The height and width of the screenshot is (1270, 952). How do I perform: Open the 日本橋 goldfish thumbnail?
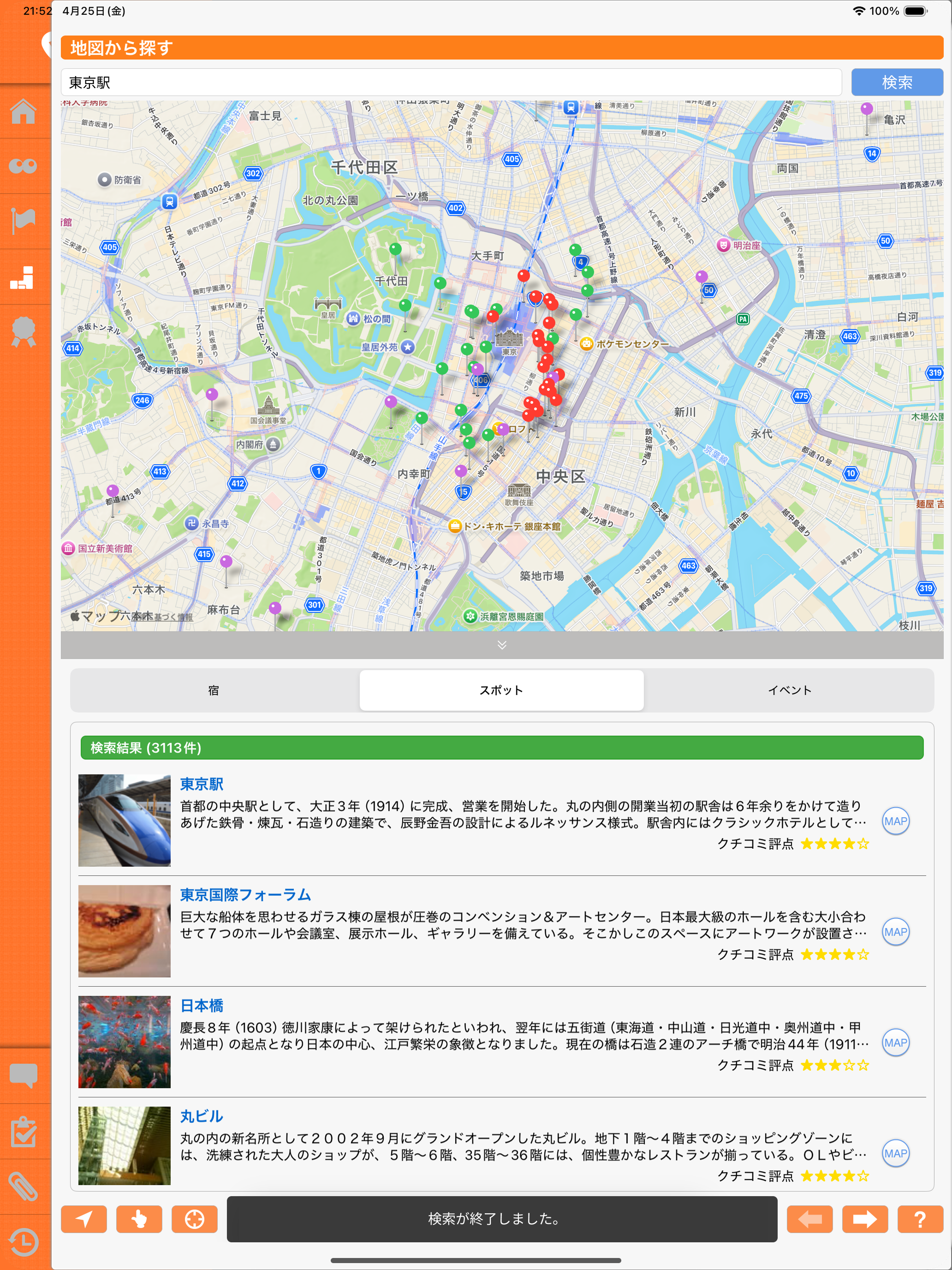click(x=125, y=1042)
